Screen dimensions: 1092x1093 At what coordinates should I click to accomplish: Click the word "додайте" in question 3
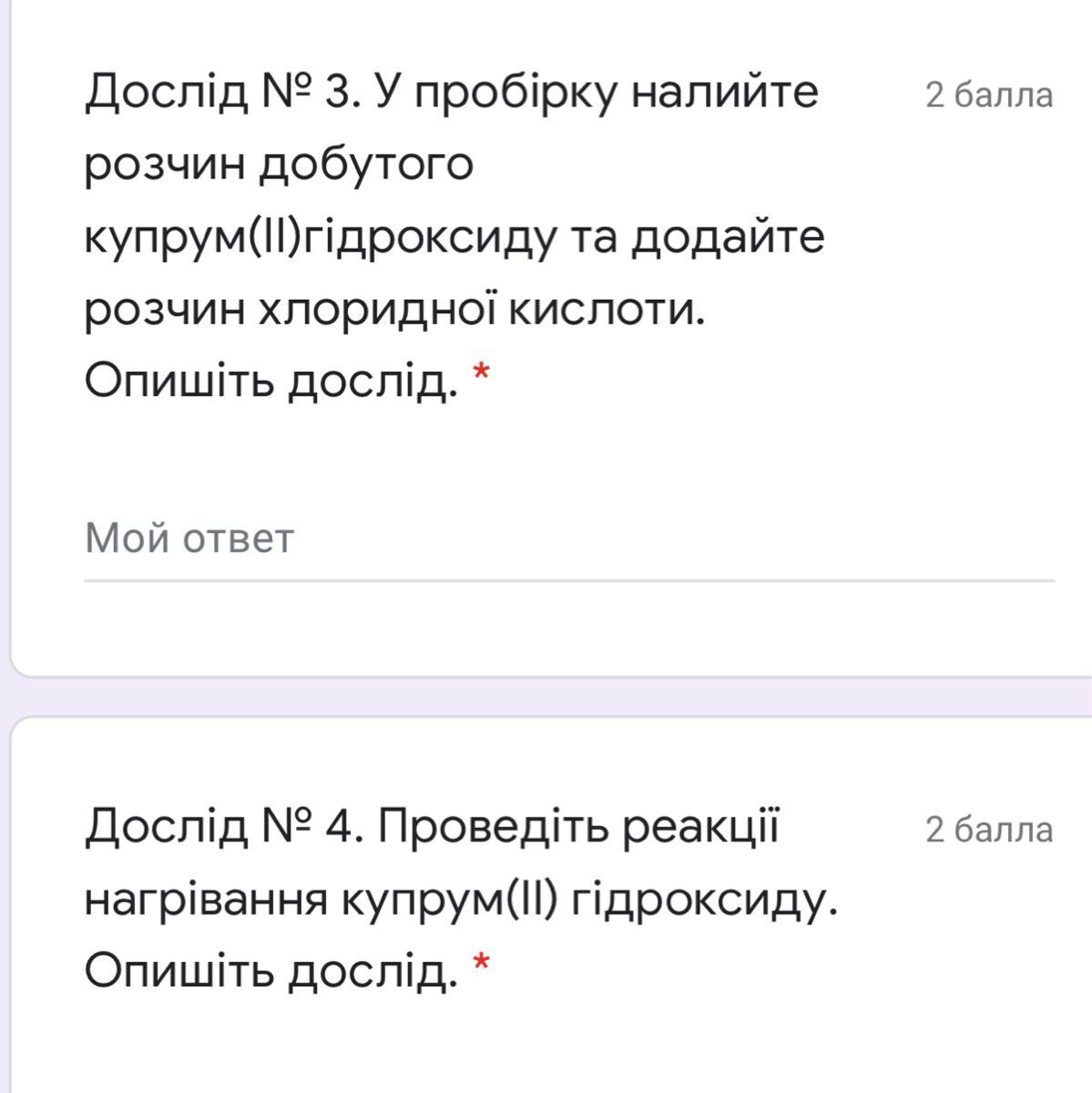pyautogui.click(x=728, y=238)
